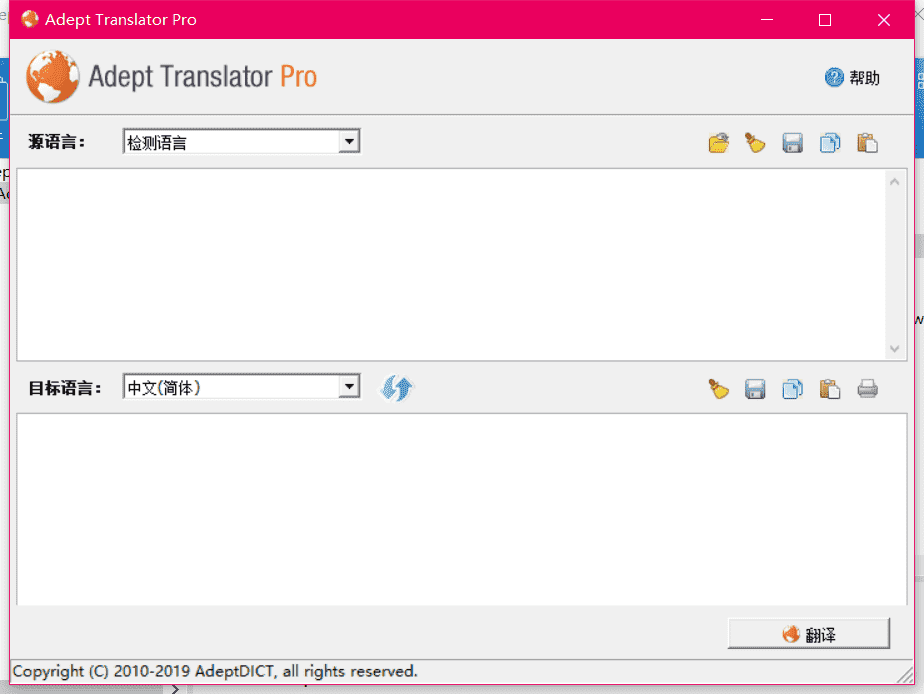Minimize the Adept Translator Pro window
Screen dimensions: 924x694
[x=767, y=19]
